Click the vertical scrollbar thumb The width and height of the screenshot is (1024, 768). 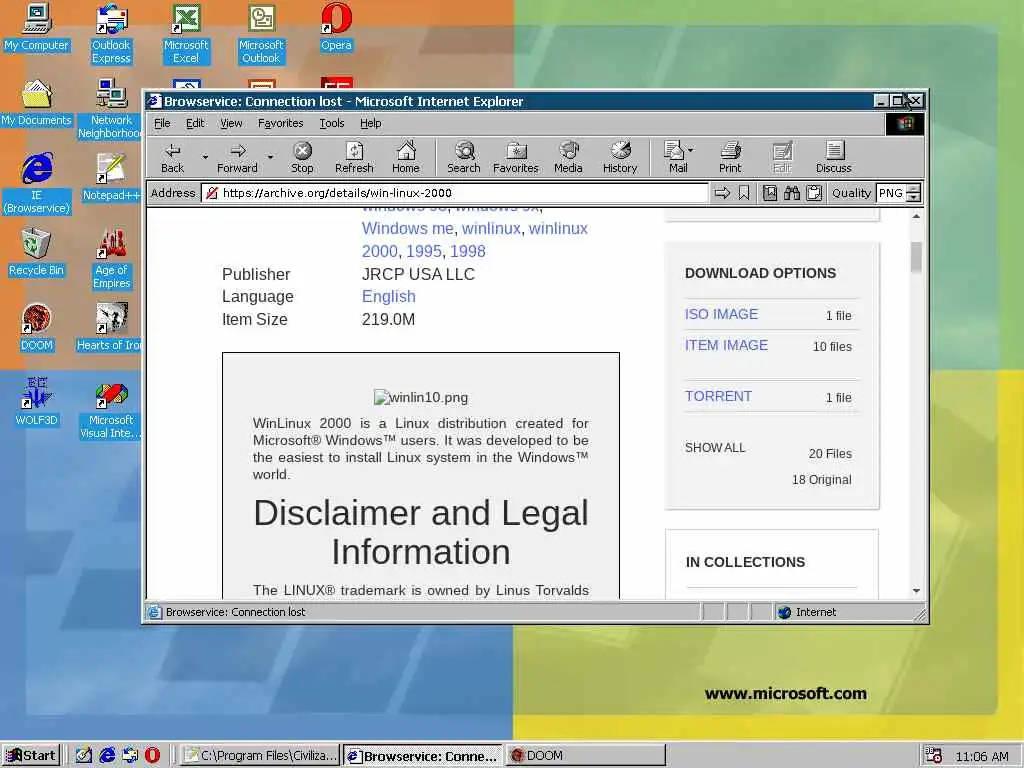(x=916, y=257)
